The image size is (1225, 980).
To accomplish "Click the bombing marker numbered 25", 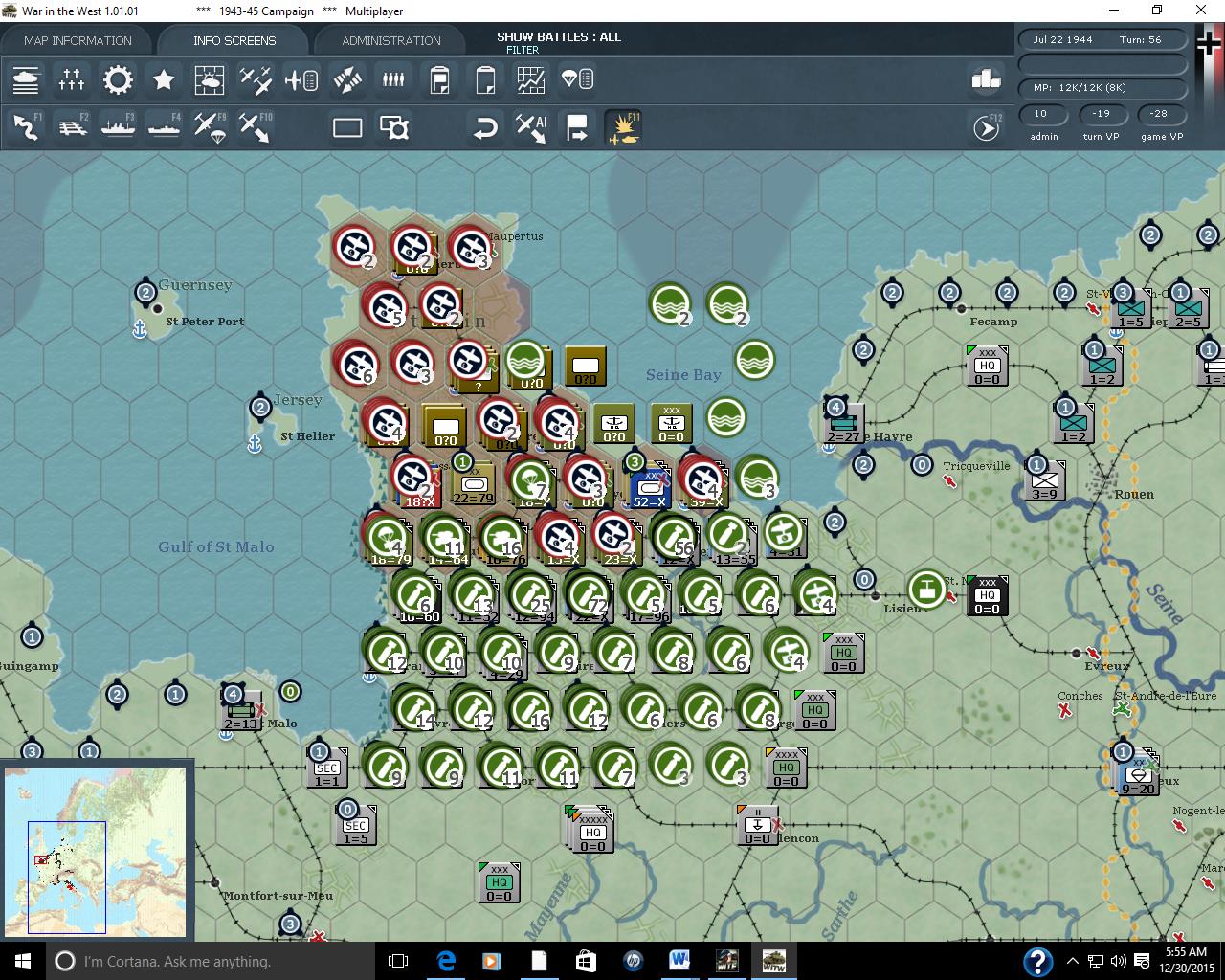I will coord(531,594).
